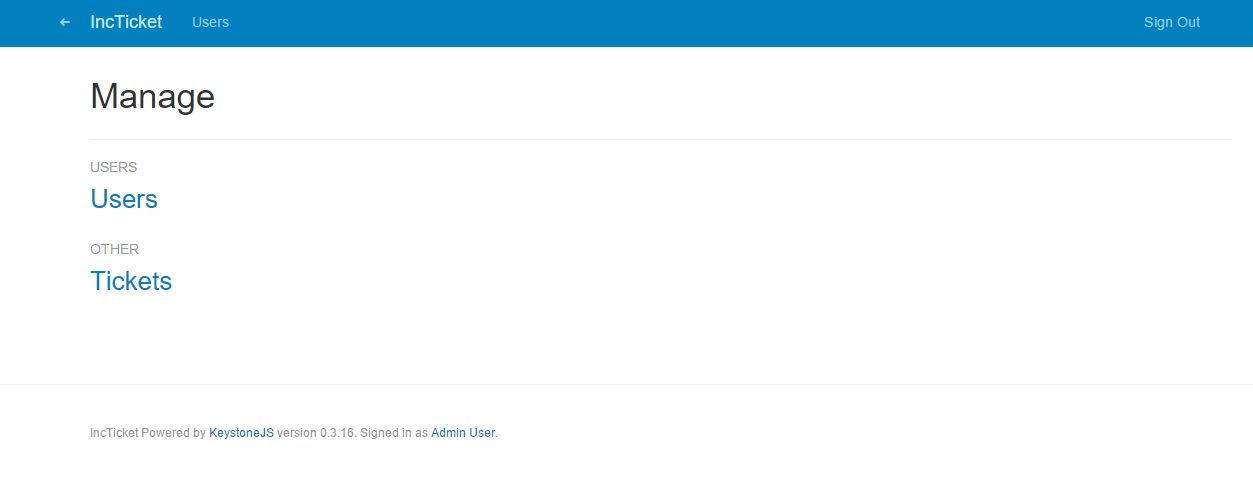The image size is (1253, 483).
Task: Click the USERS section label
Action: (x=113, y=167)
